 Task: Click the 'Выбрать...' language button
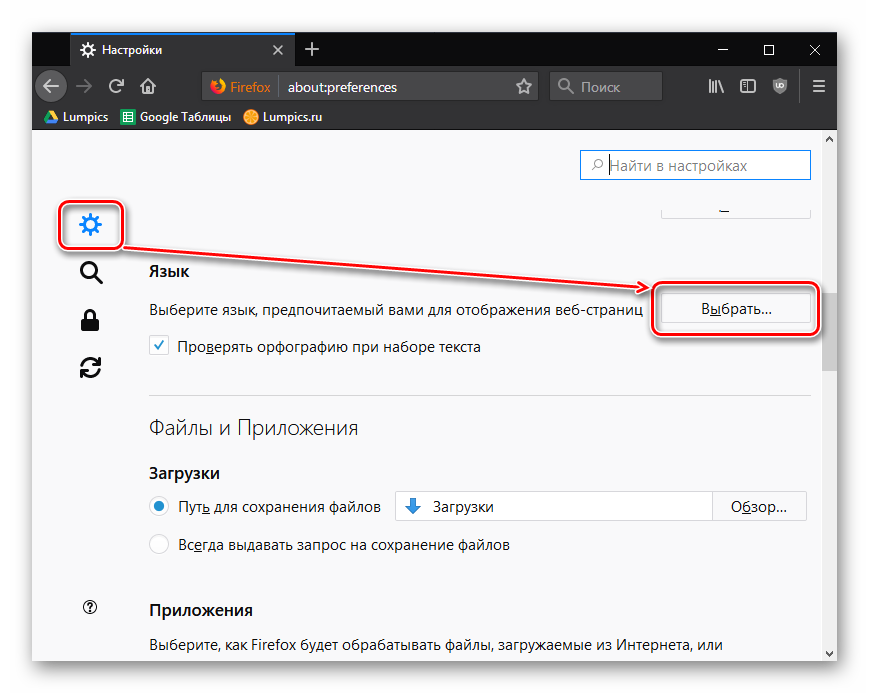[x=736, y=310]
